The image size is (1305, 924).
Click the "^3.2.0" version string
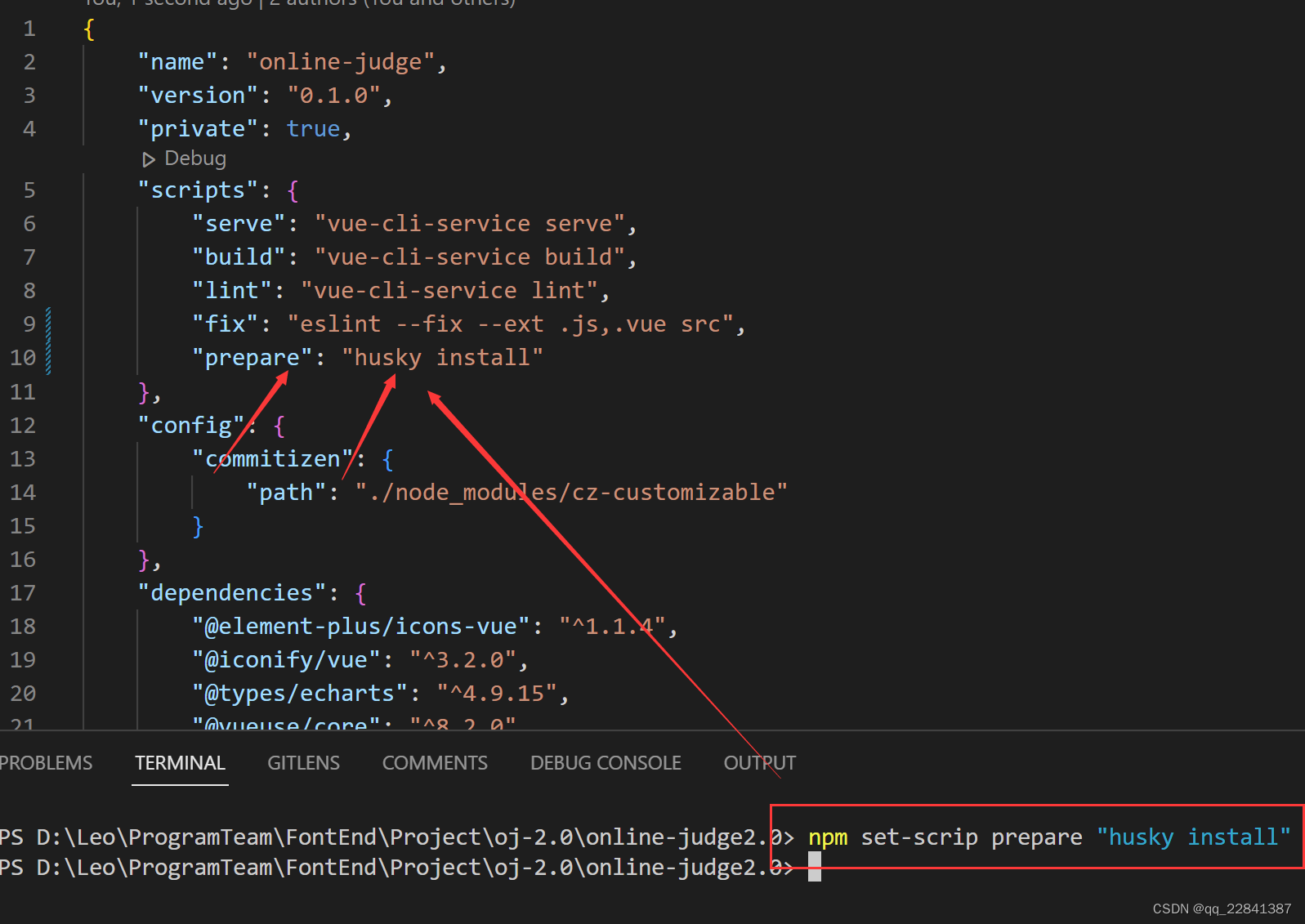463,660
